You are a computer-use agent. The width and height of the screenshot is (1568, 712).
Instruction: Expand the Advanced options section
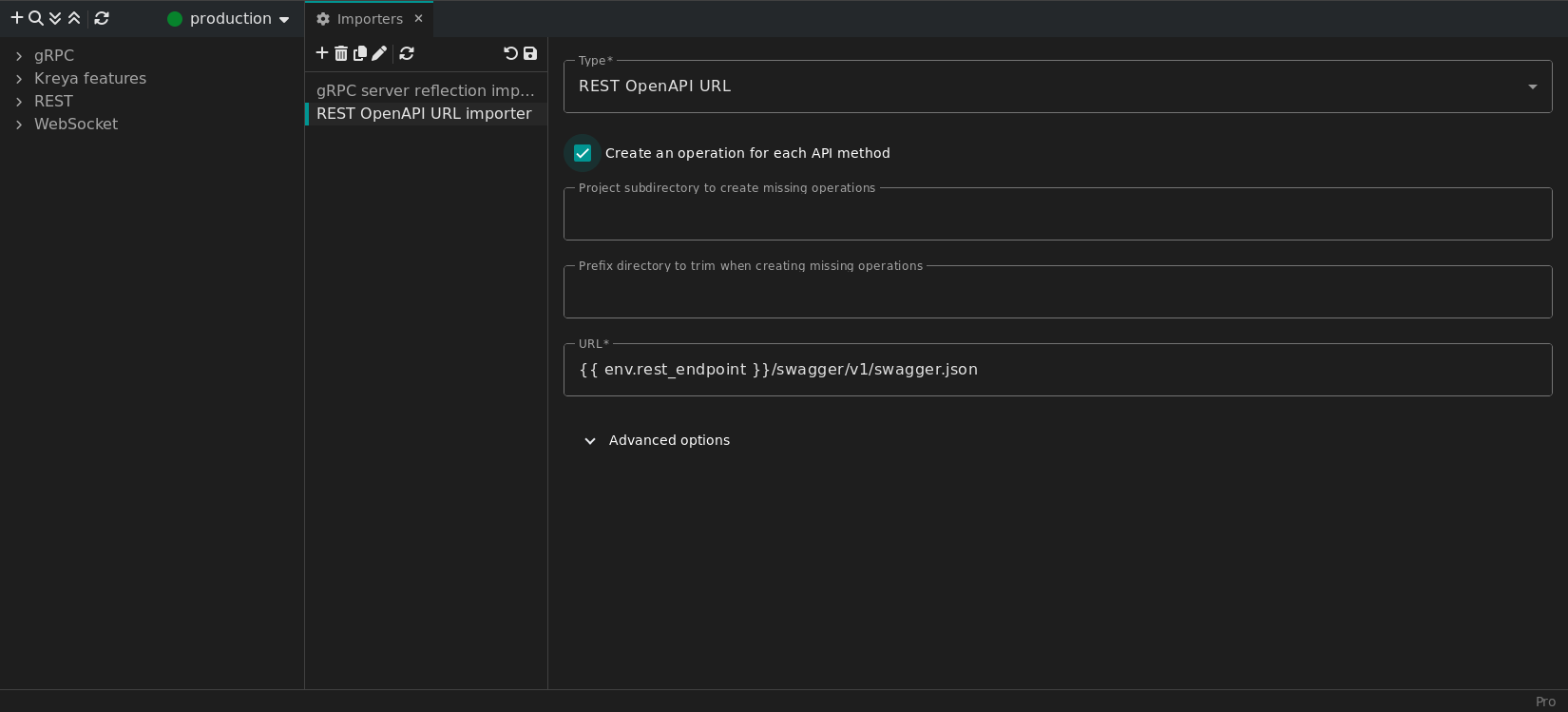pyautogui.click(x=658, y=440)
